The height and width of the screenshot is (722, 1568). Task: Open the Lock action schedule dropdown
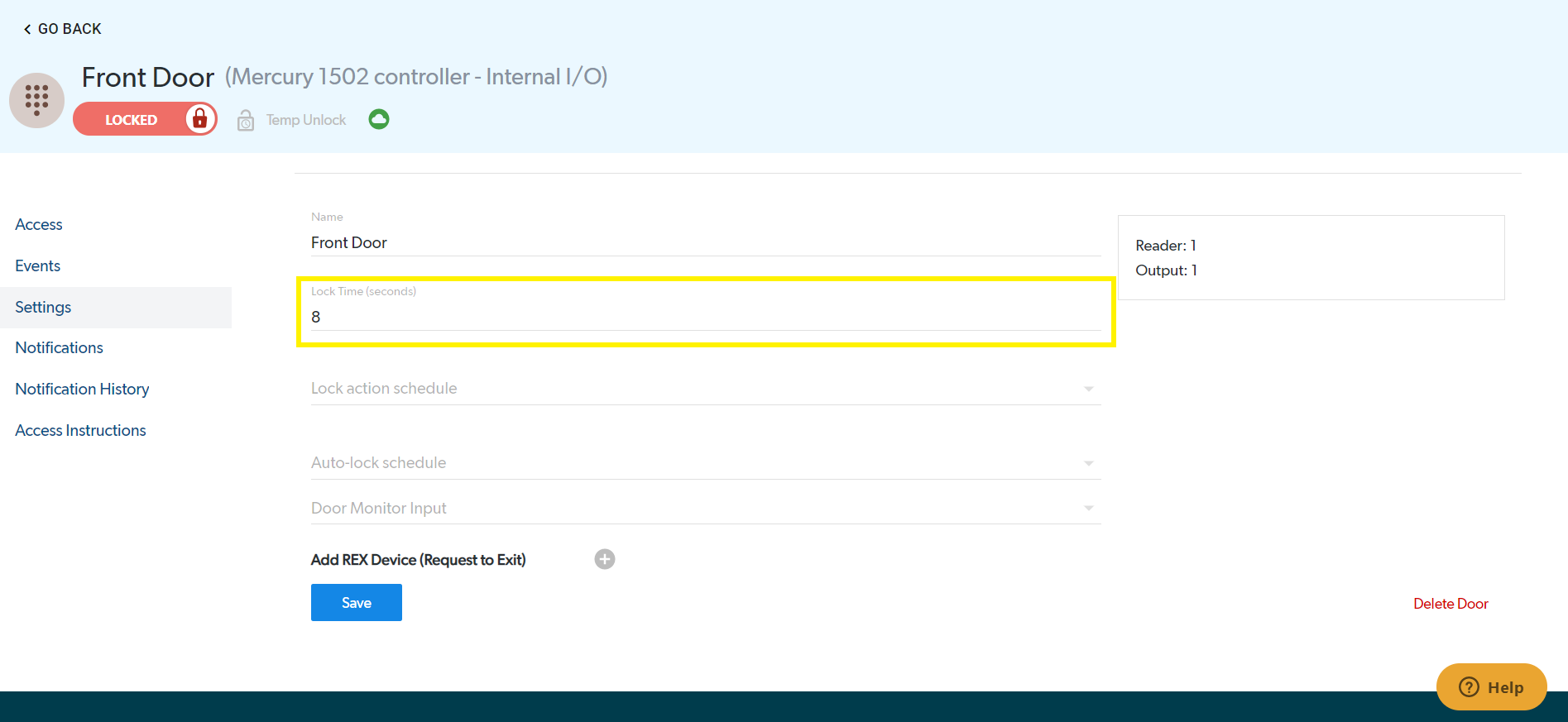706,388
